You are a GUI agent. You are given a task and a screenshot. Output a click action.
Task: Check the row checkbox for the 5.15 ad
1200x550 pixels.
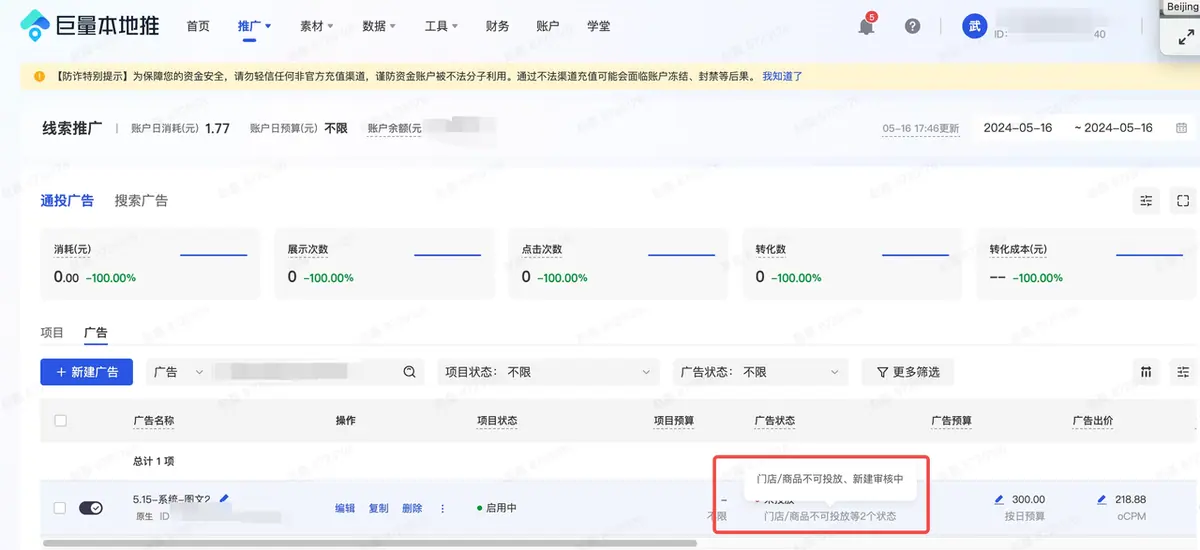pyautogui.click(x=60, y=508)
